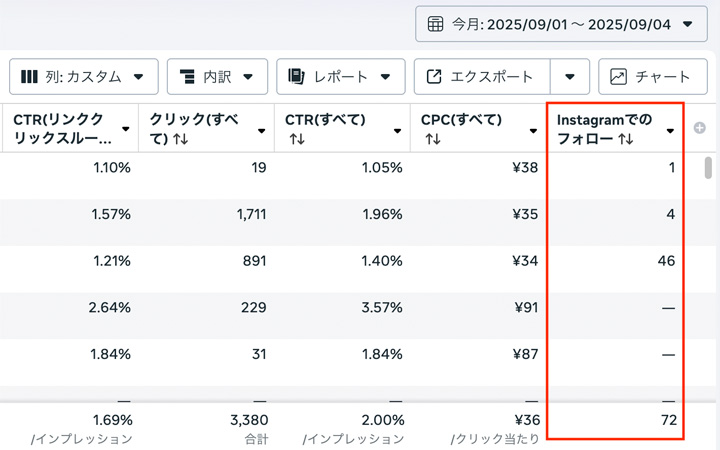Click the calendar icon in date selector
The height and width of the screenshot is (450, 720).
(435, 24)
